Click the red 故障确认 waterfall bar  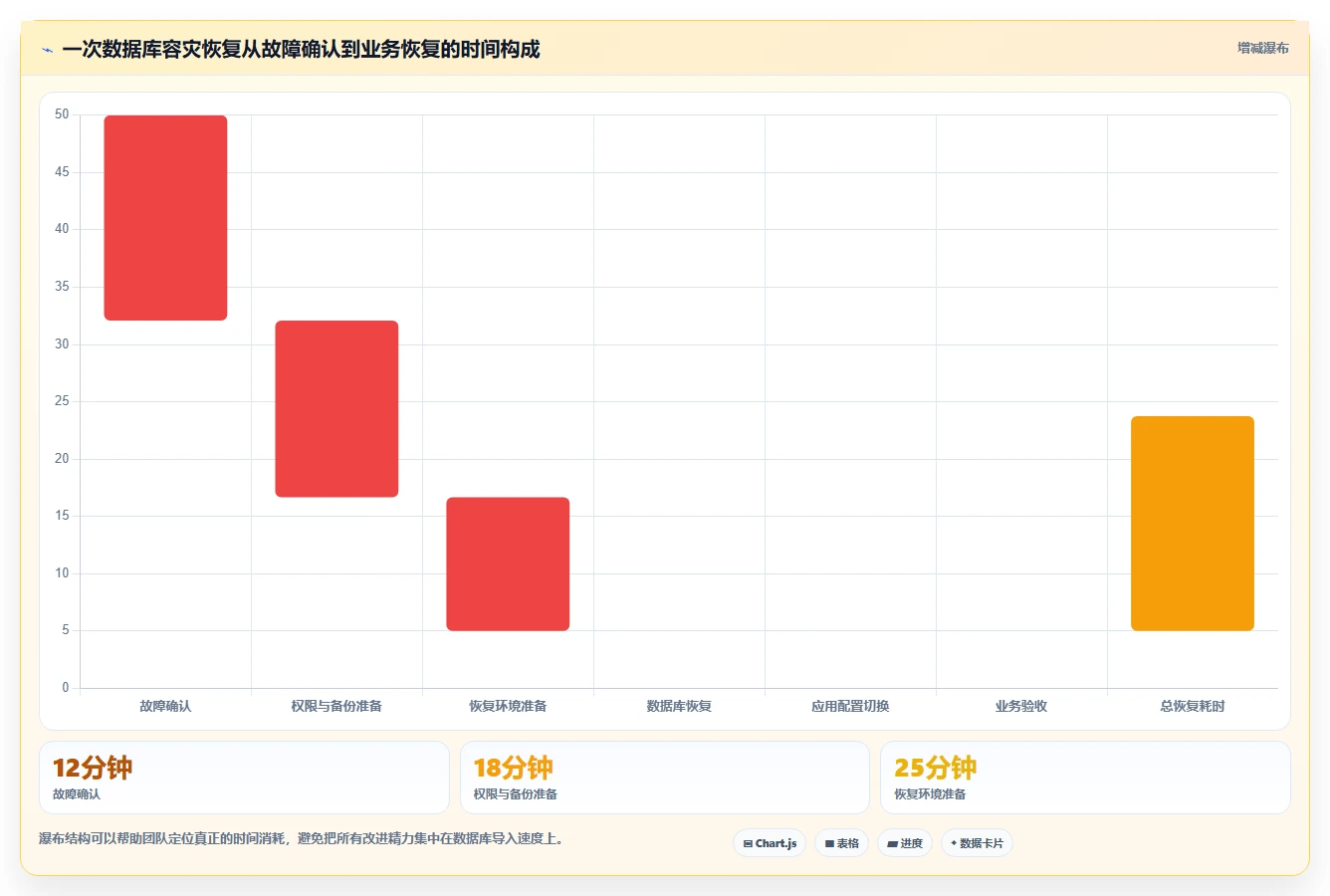click(166, 218)
